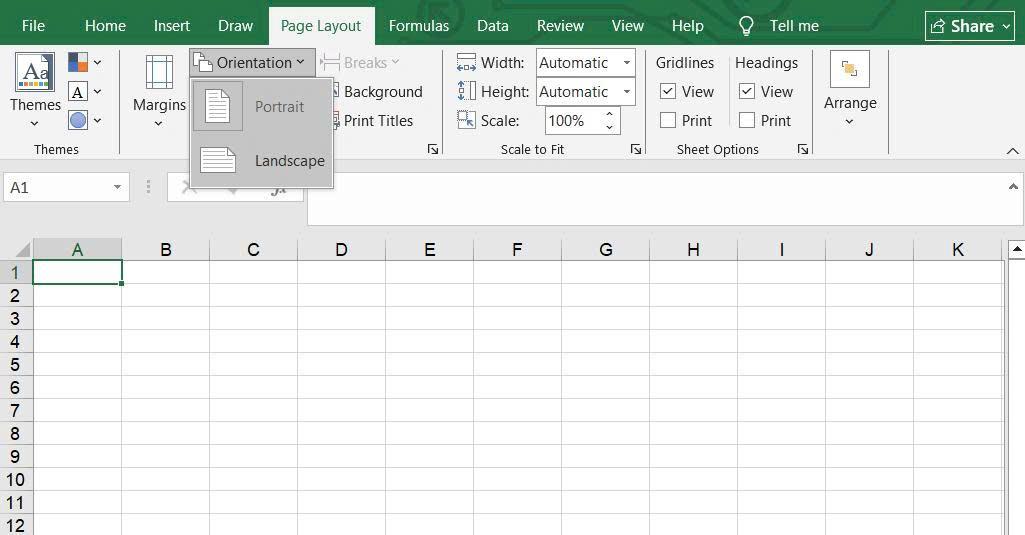The image size is (1025, 535).
Task: Select row 10 header
Action: [15, 479]
